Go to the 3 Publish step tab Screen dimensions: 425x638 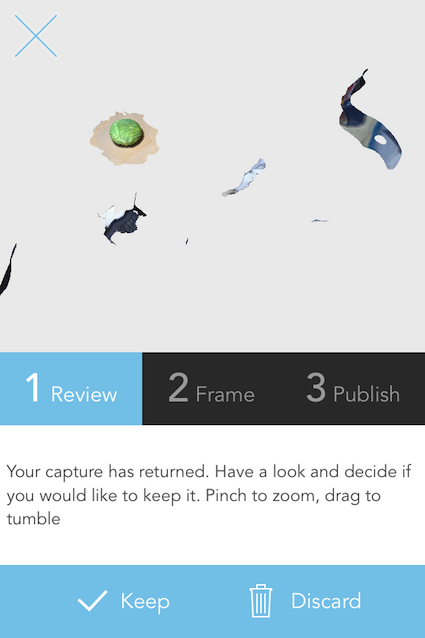(353, 389)
